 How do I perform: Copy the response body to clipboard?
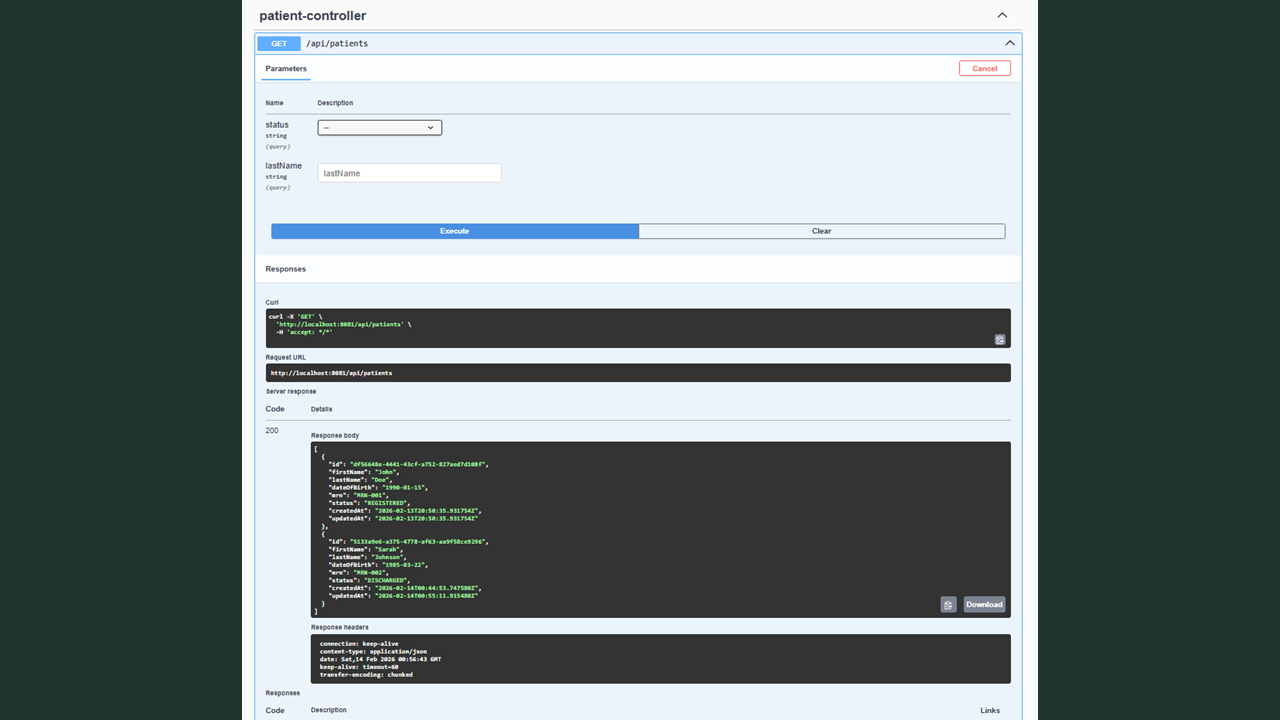pos(948,604)
